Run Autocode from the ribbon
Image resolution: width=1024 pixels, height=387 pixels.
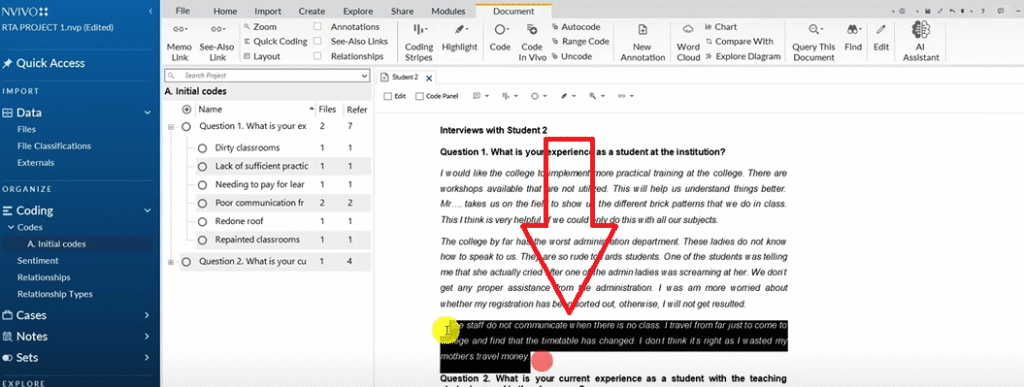(x=575, y=27)
